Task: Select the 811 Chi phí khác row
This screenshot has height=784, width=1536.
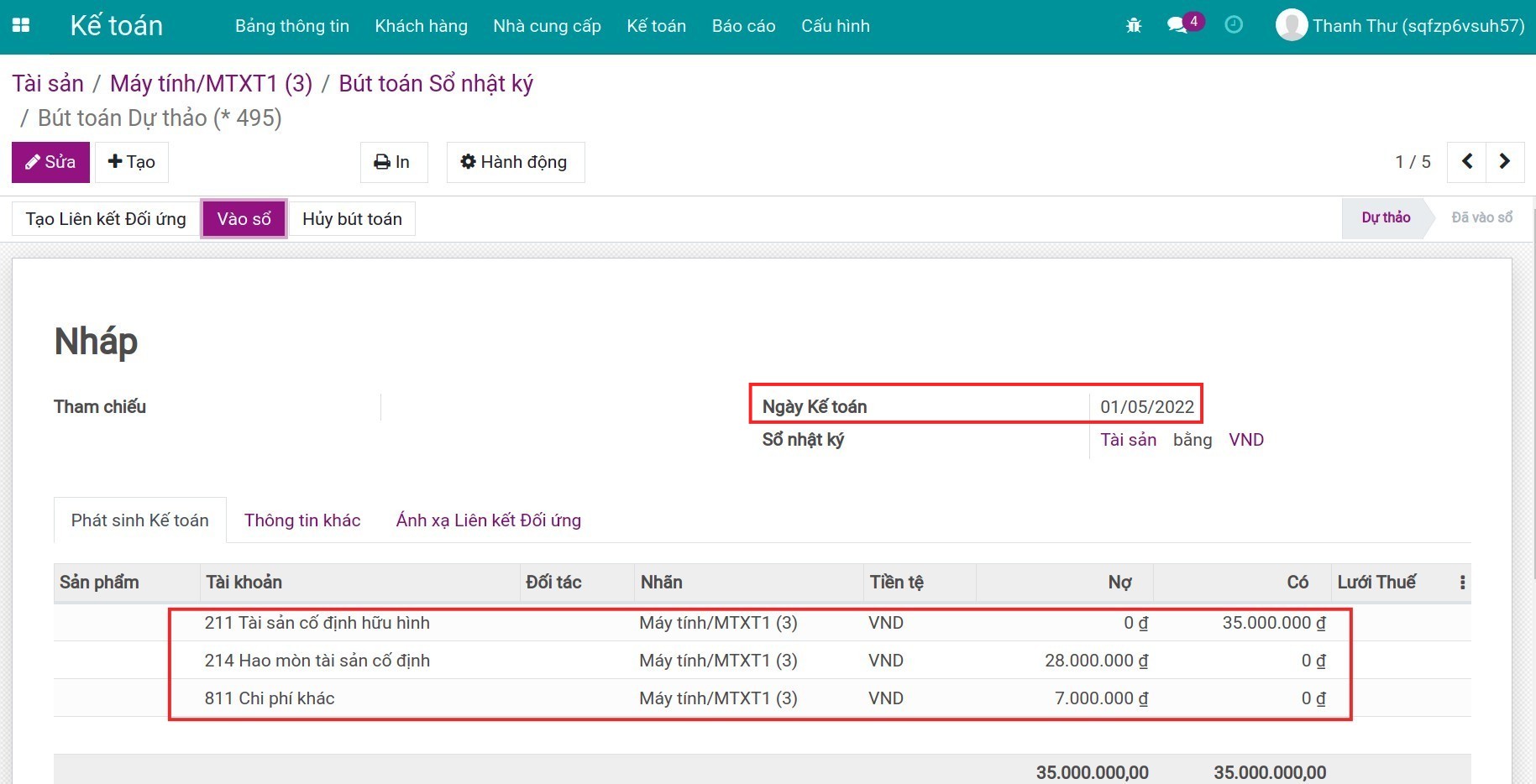Action: [270, 698]
